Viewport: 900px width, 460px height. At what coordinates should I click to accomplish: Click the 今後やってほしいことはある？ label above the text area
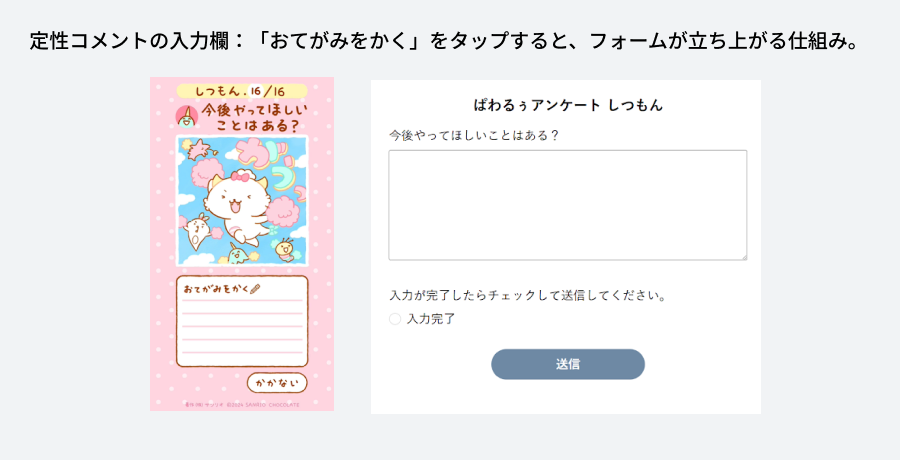[474, 135]
